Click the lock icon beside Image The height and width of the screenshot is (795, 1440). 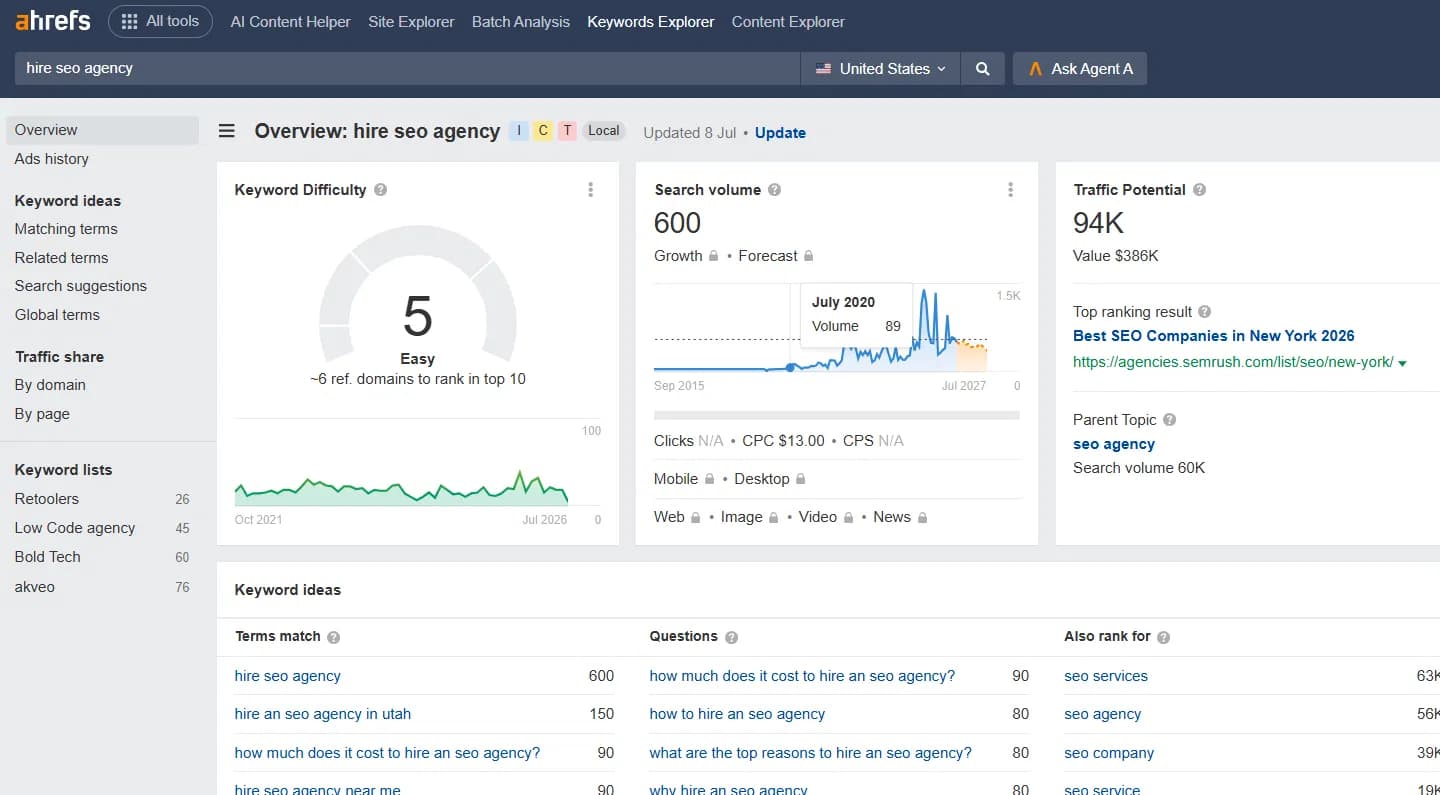[x=772, y=518]
